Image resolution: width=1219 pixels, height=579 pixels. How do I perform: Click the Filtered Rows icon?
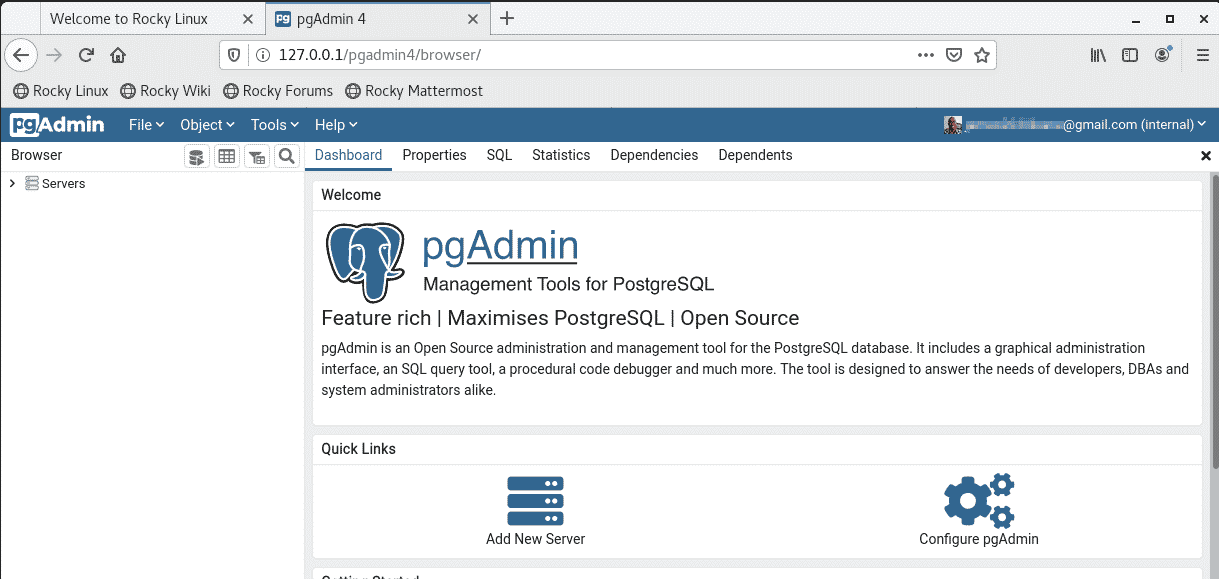257,156
